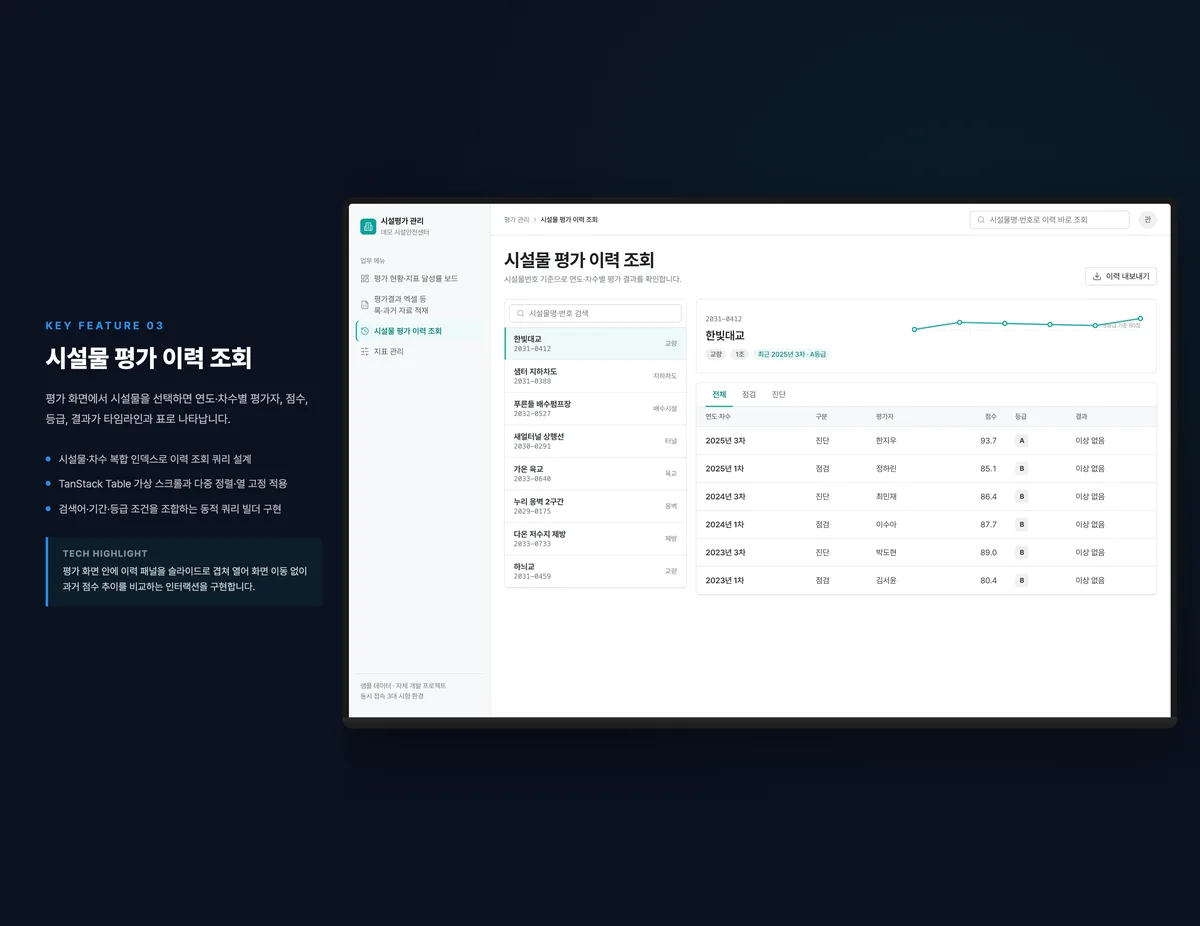Click the history clock icon in sidebar
This screenshot has width=1200, height=926.
click(x=365, y=331)
